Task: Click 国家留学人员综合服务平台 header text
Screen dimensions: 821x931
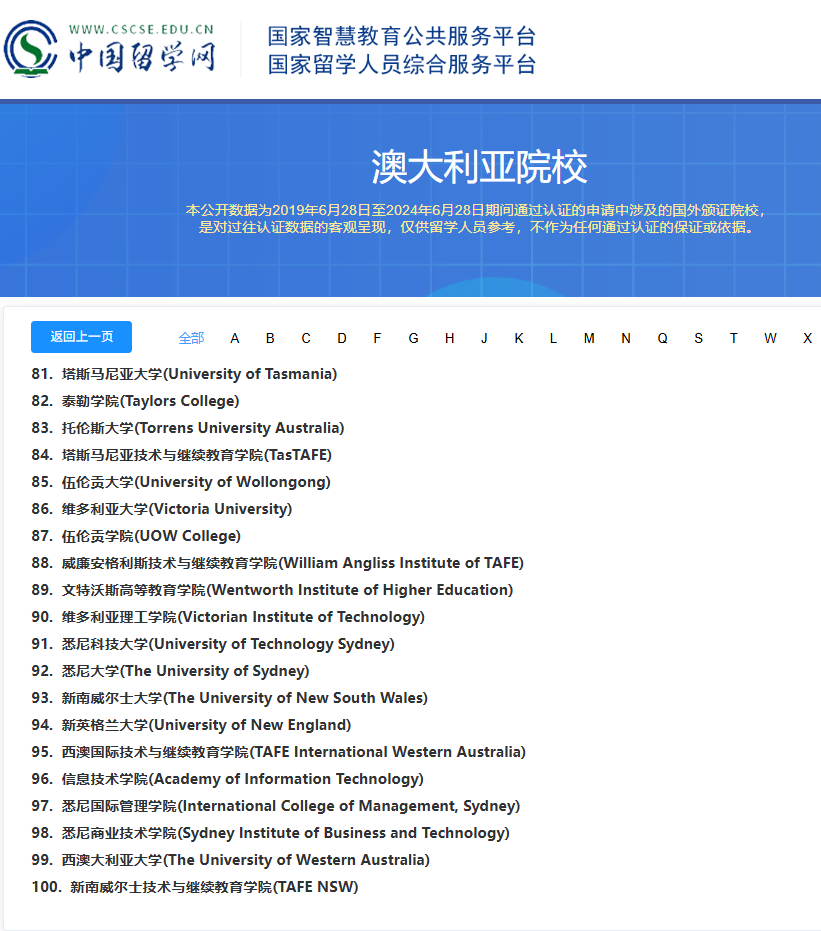Action: click(x=402, y=65)
